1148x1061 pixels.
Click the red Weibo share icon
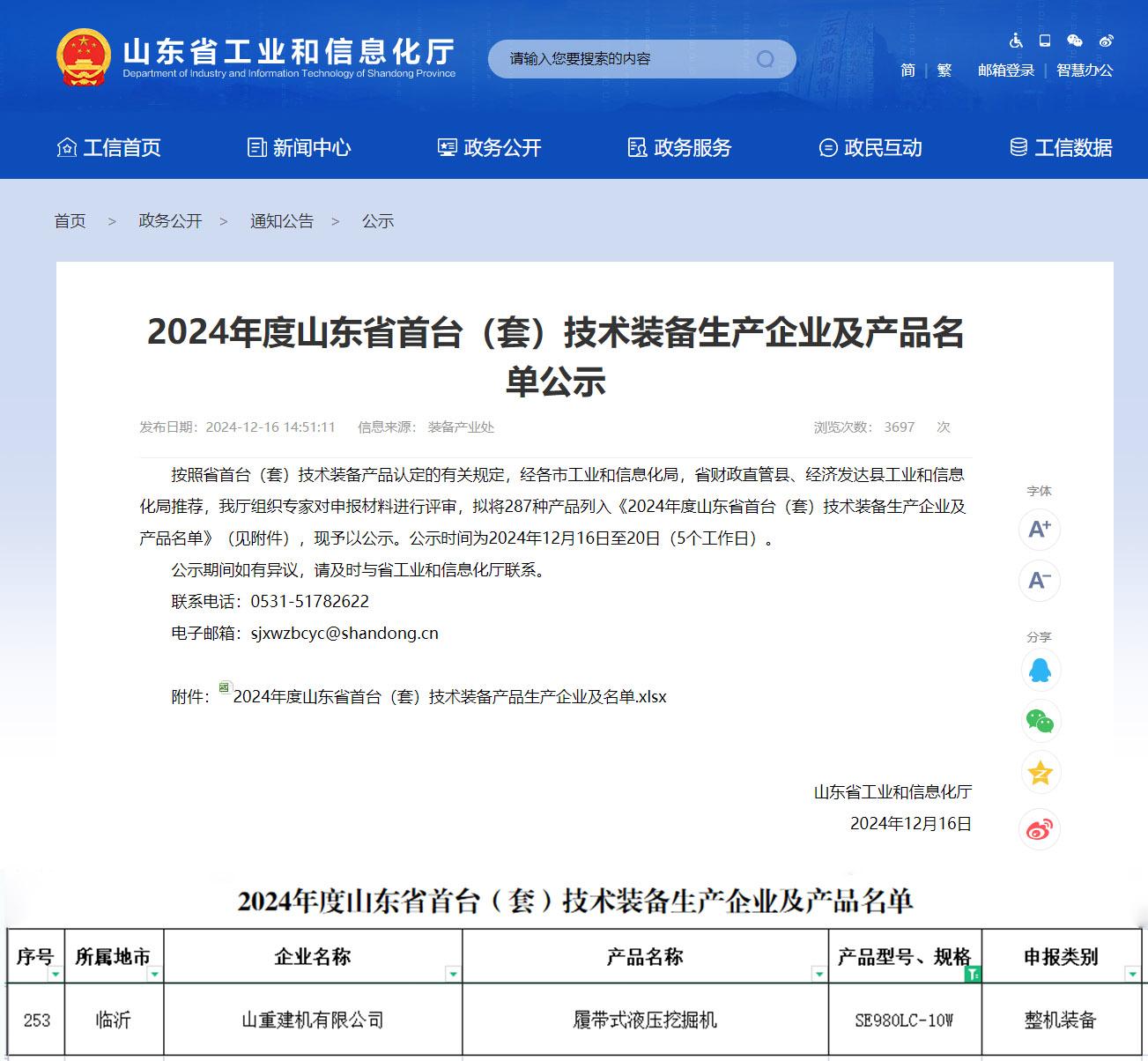[x=1040, y=828]
